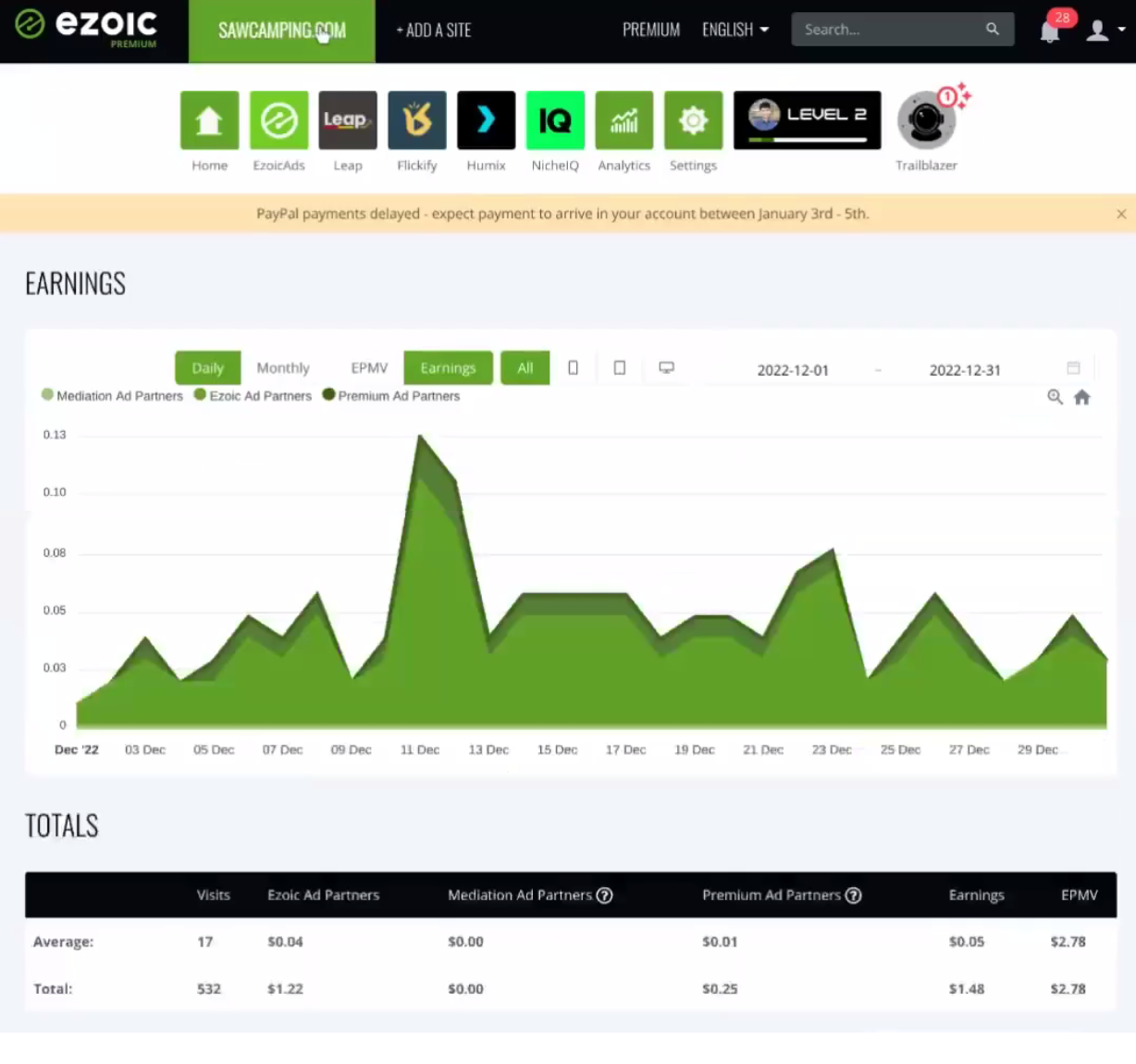Click the 23 Dec axis label
Viewport: 1136px width, 1064px height.
pyautogui.click(x=832, y=749)
